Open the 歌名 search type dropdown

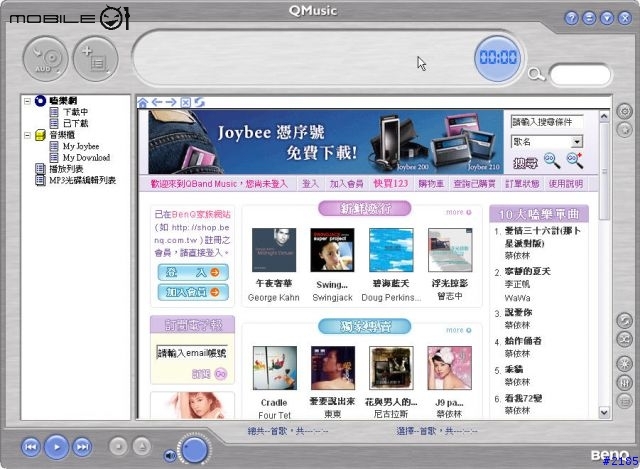click(576, 142)
